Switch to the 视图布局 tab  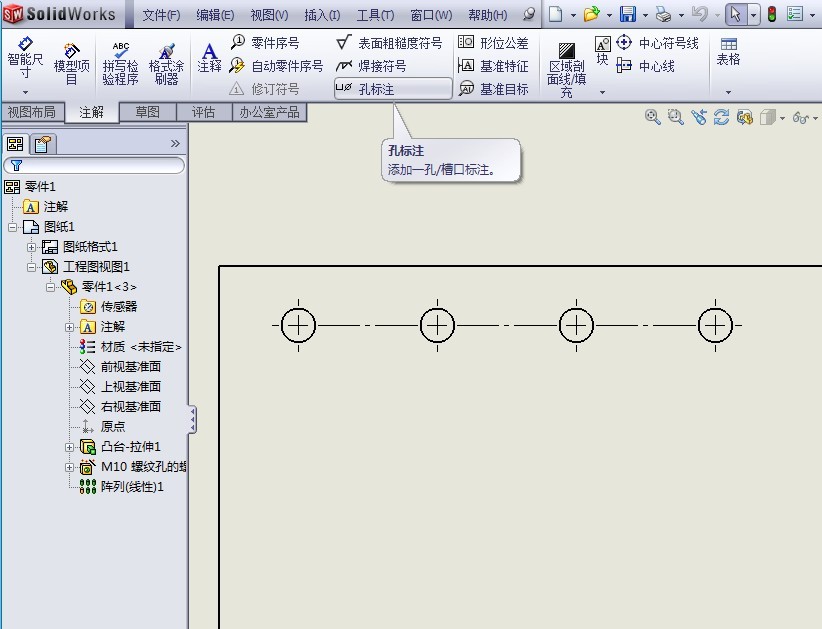click(x=33, y=112)
